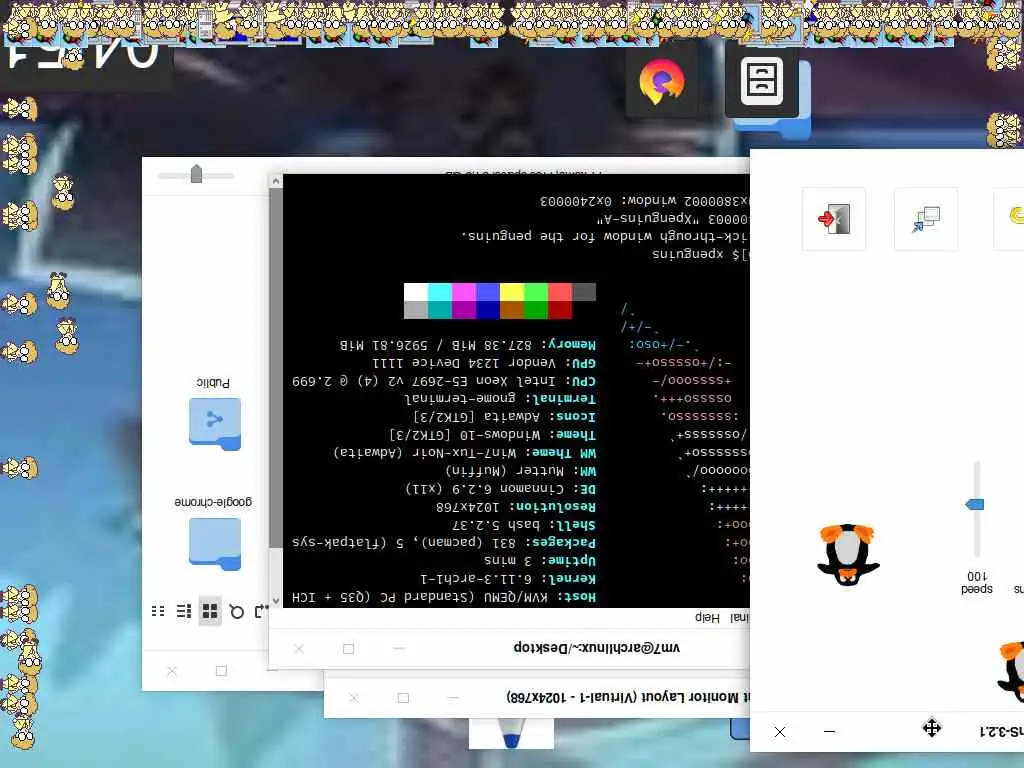Click the terminal's vertical scrollbar thumb

click(276, 368)
